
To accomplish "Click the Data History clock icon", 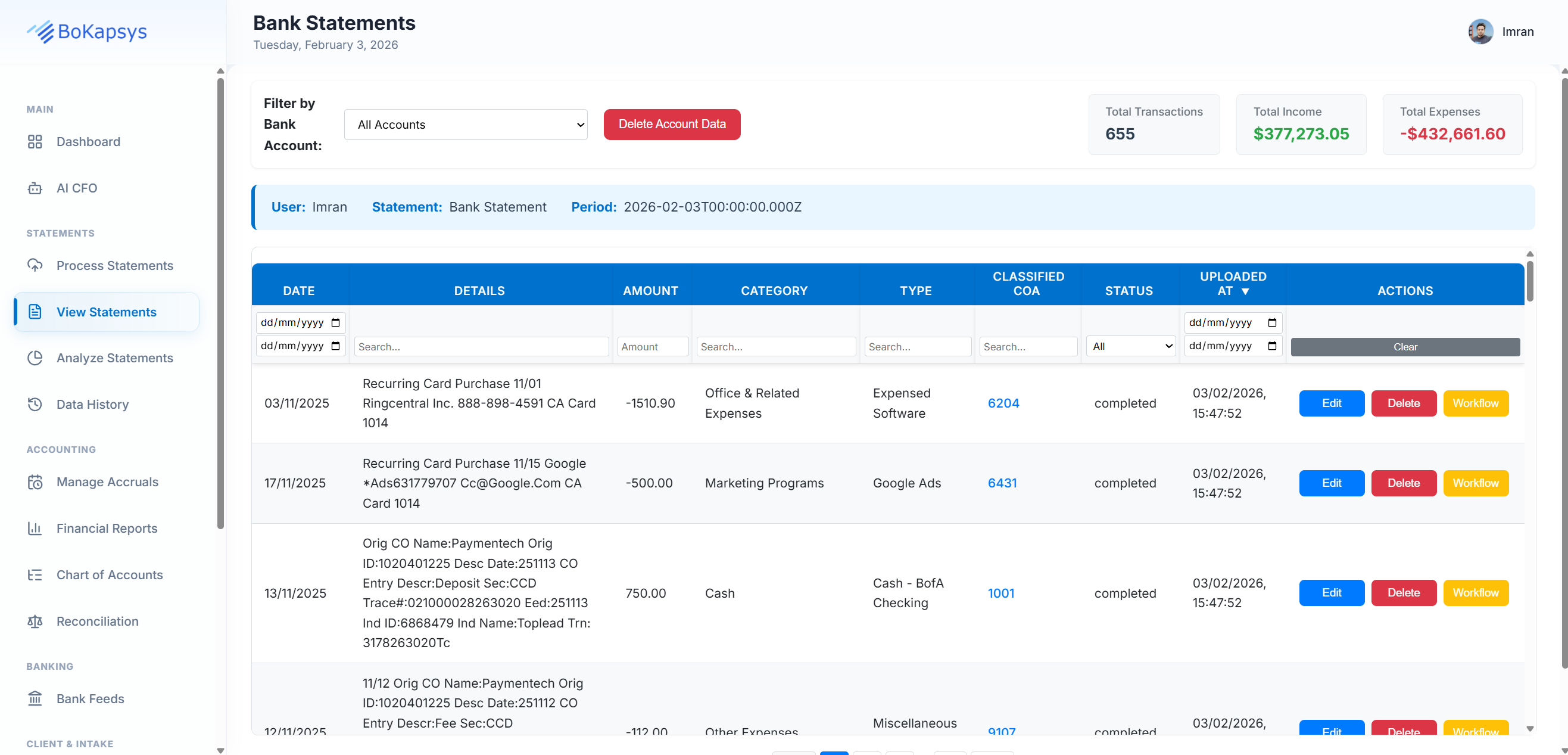I will coord(35,403).
